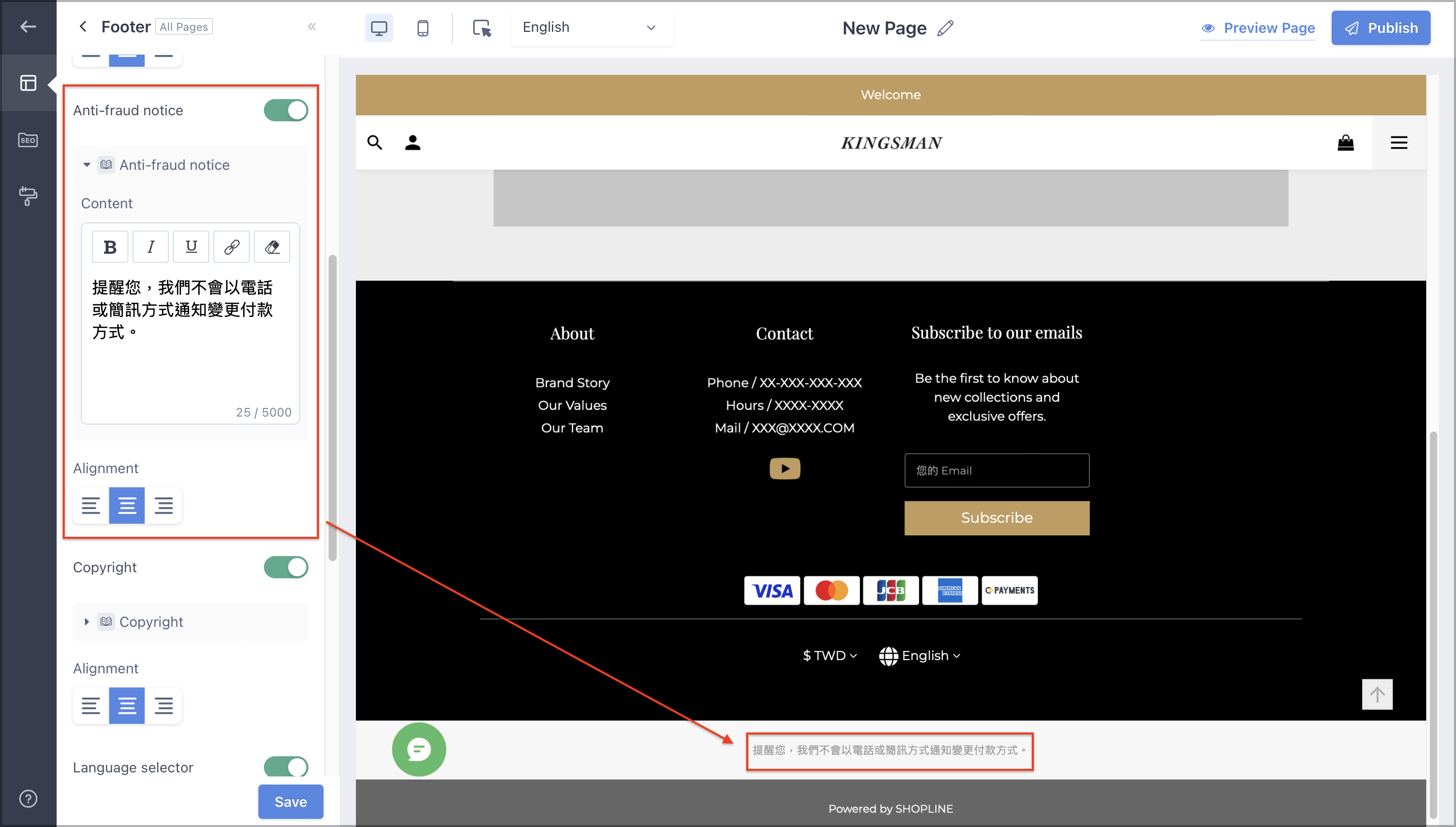Click the Link insertion icon

tap(231, 246)
